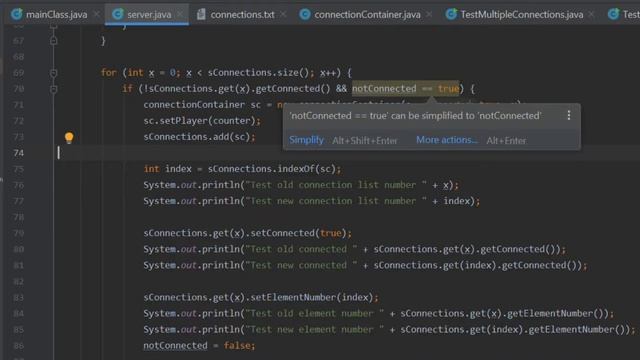Click the server.java class icon
Image resolution: width=640 pixels, height=360 pixels.
click(118, 14)
